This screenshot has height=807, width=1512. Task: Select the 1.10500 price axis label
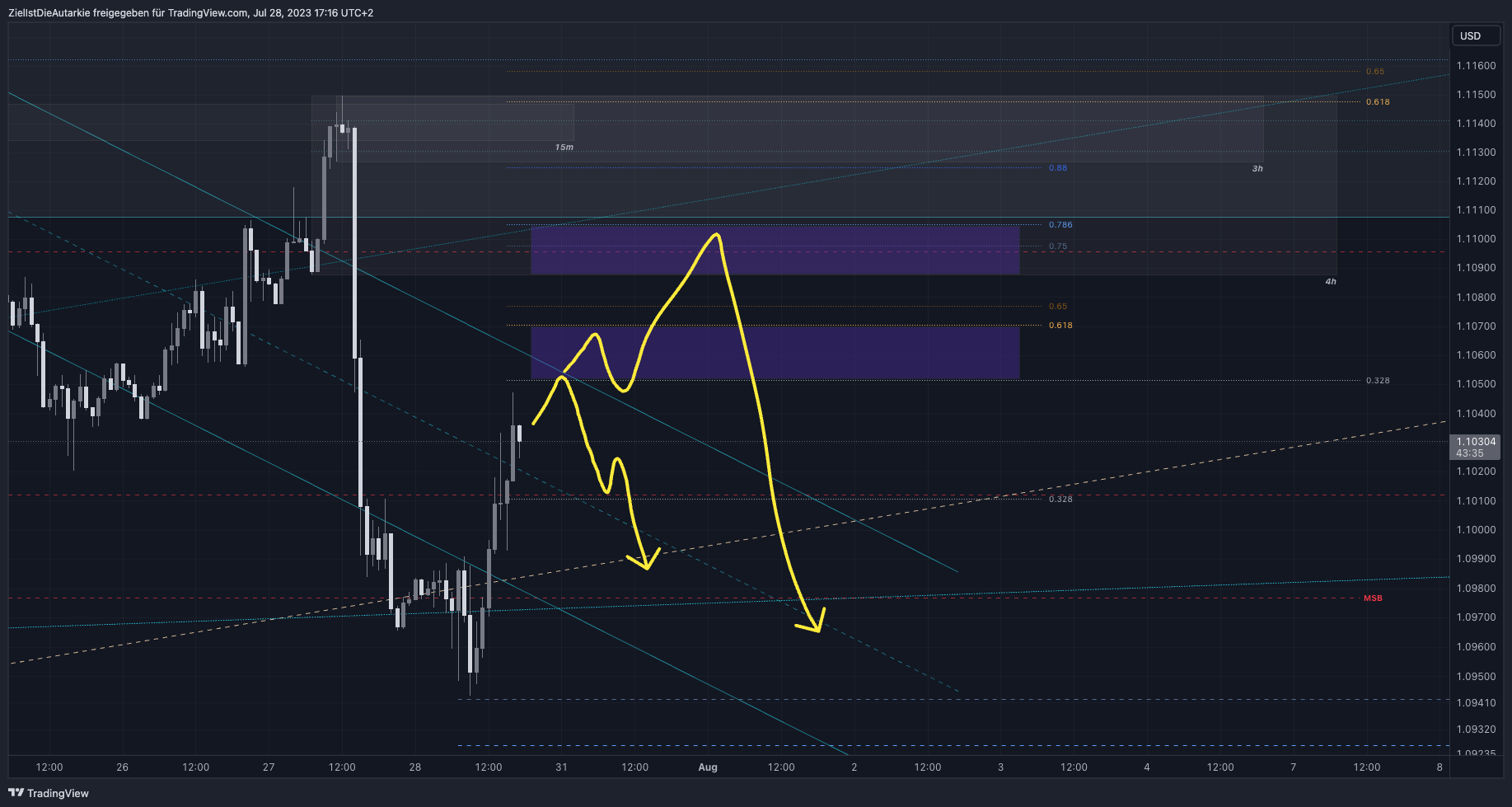click(1476, 384)
